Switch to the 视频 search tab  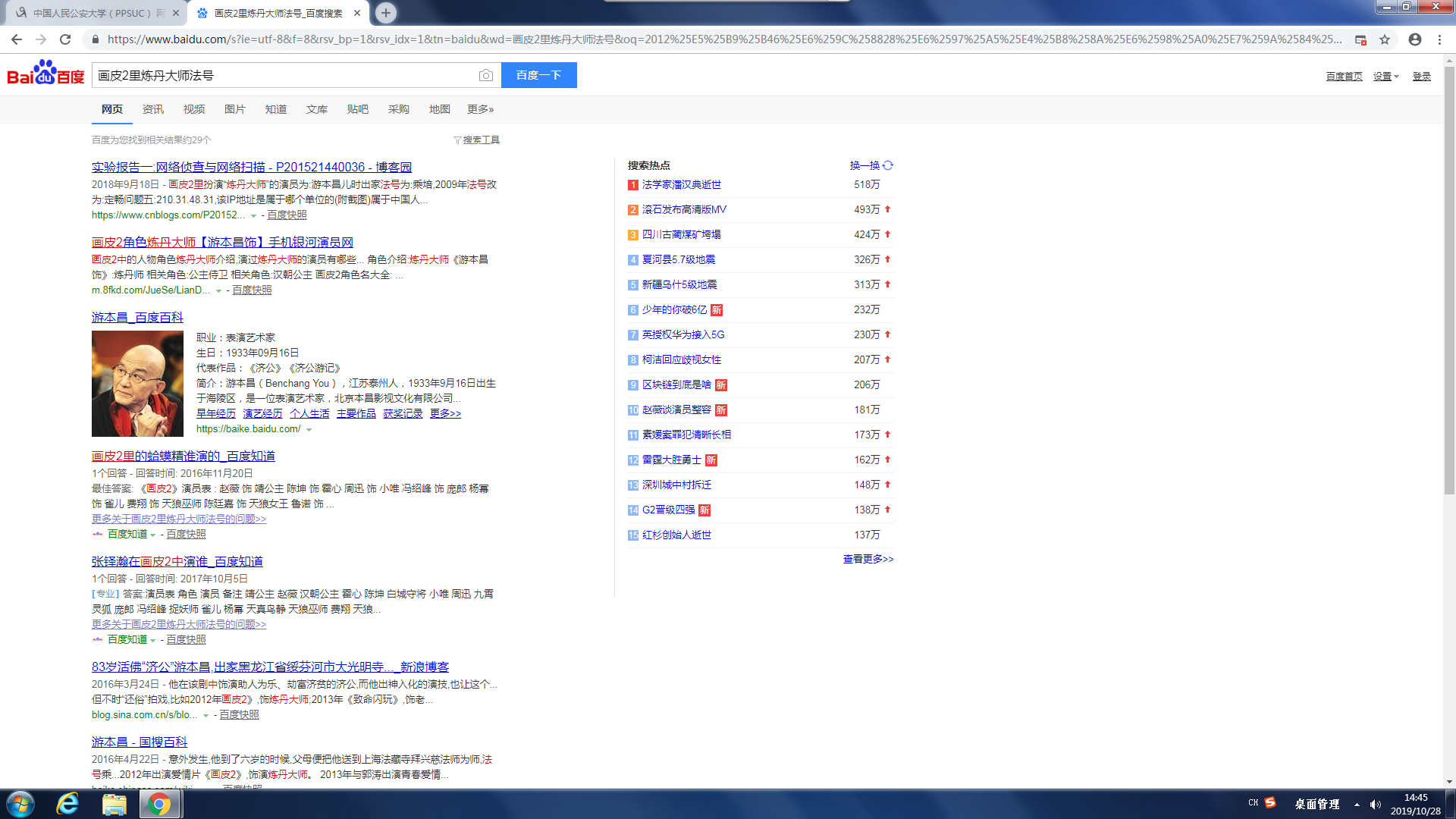(193, 109)
